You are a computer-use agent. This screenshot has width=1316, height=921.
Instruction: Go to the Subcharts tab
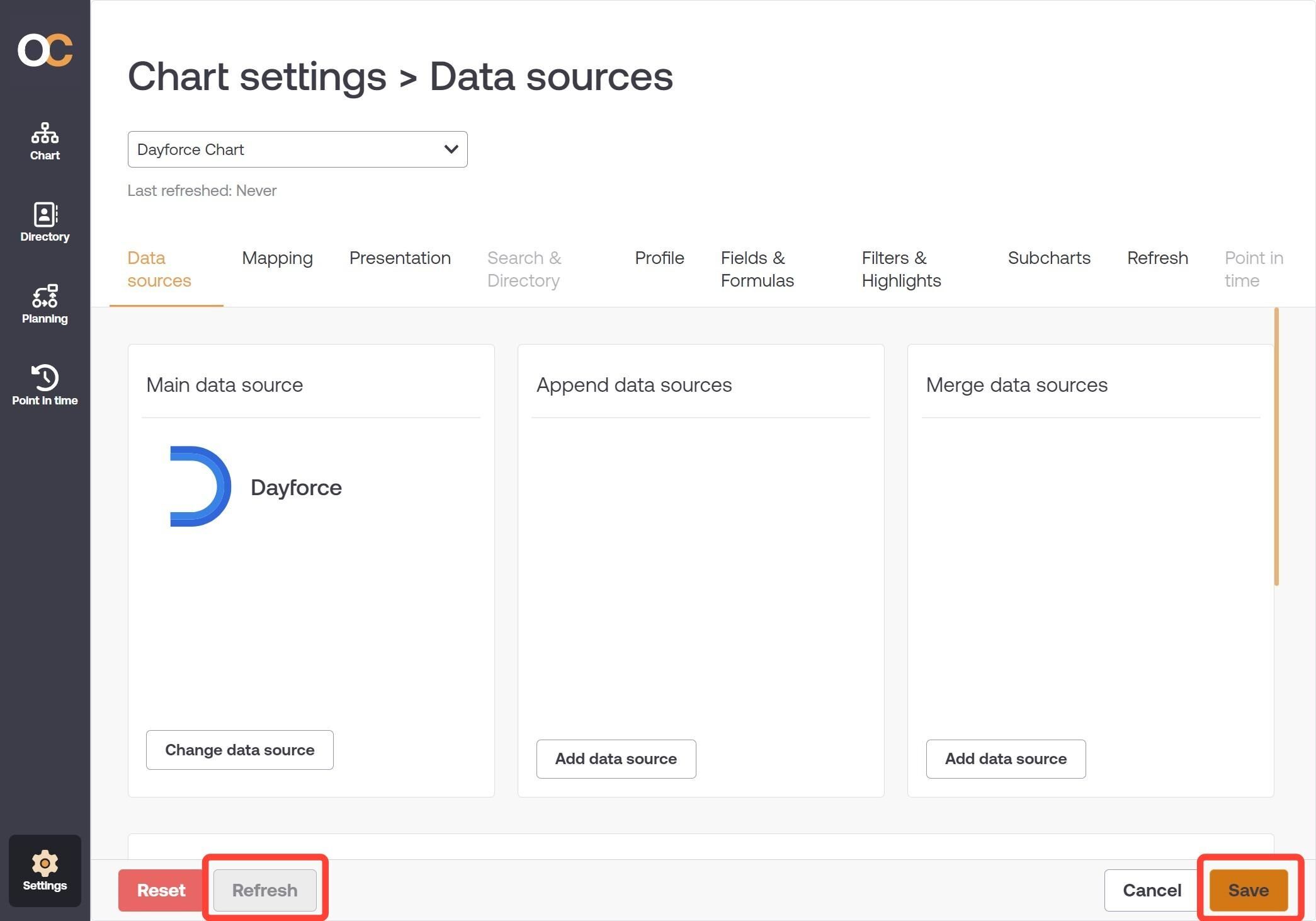(x=1049, y=258)
